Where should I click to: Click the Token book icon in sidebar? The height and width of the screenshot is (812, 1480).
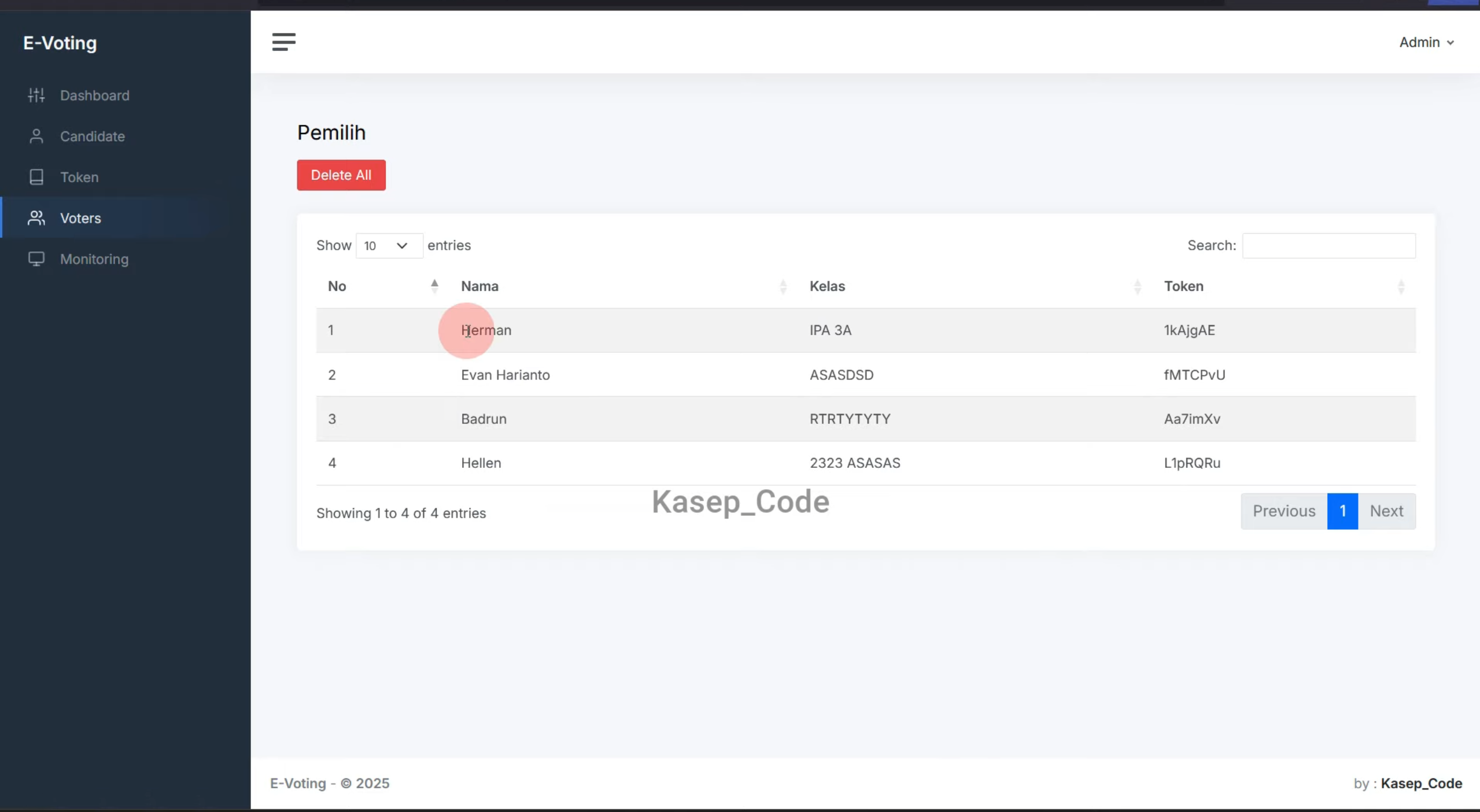point(36,177)
